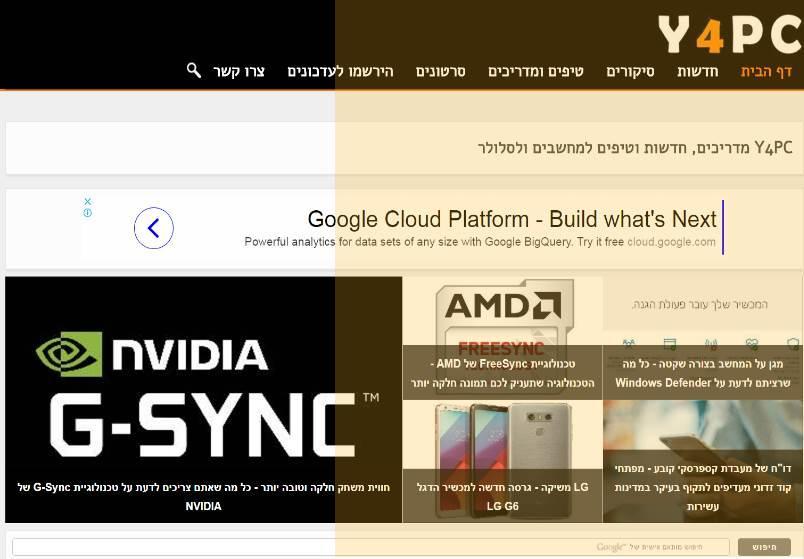Click the NVIDIA eye logo
This screenshot has height=559, width=804.
tap(69, 354)
